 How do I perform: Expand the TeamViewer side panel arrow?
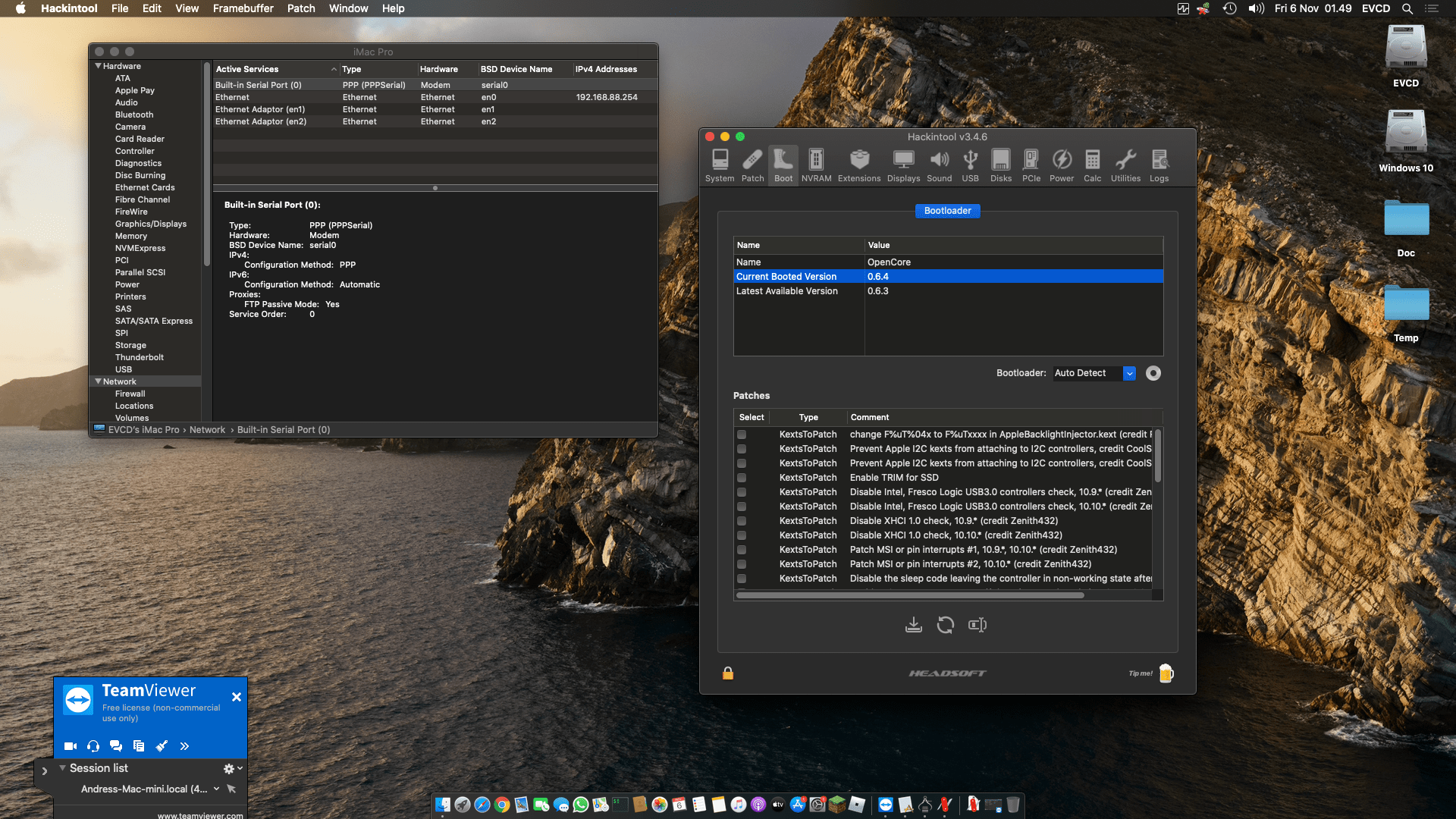pyautogui.click(x=45, y=771)
